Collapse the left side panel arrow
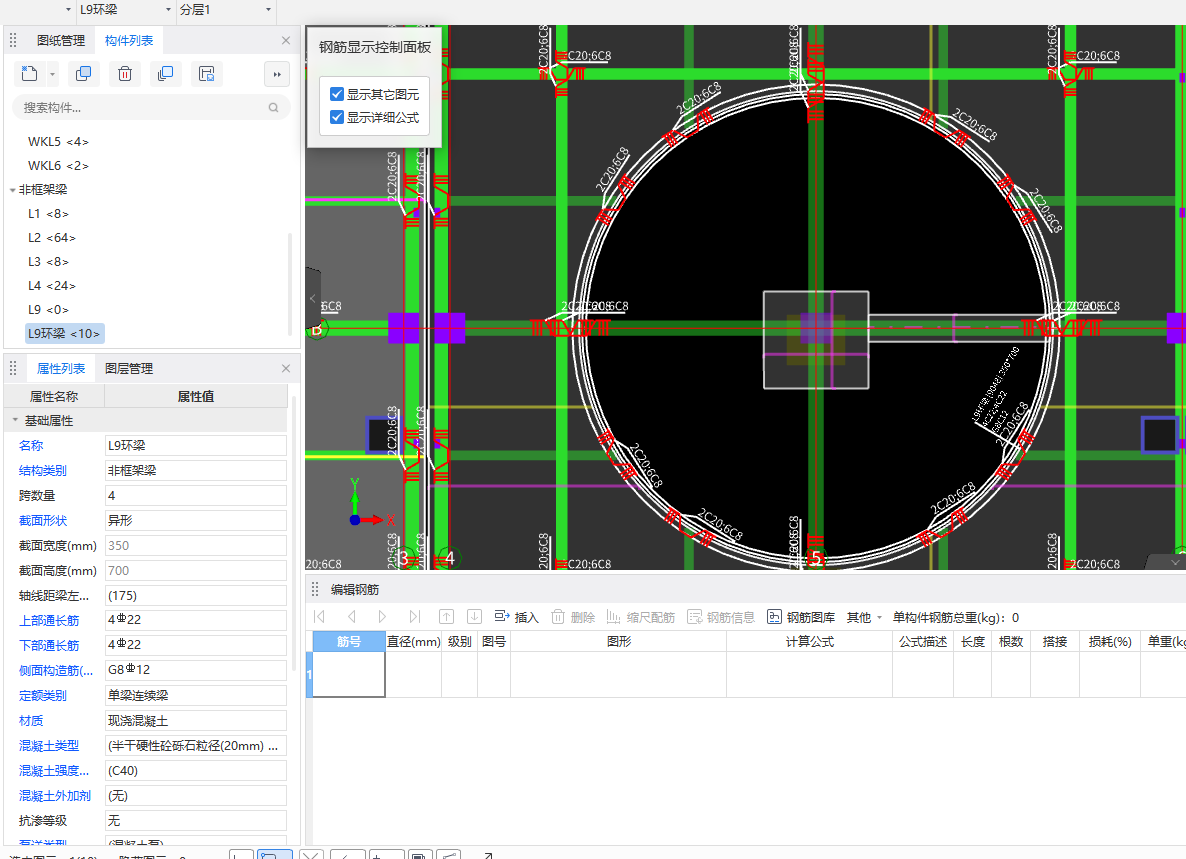The width and height of the screenshot is (1186, 859). point(313,299)
